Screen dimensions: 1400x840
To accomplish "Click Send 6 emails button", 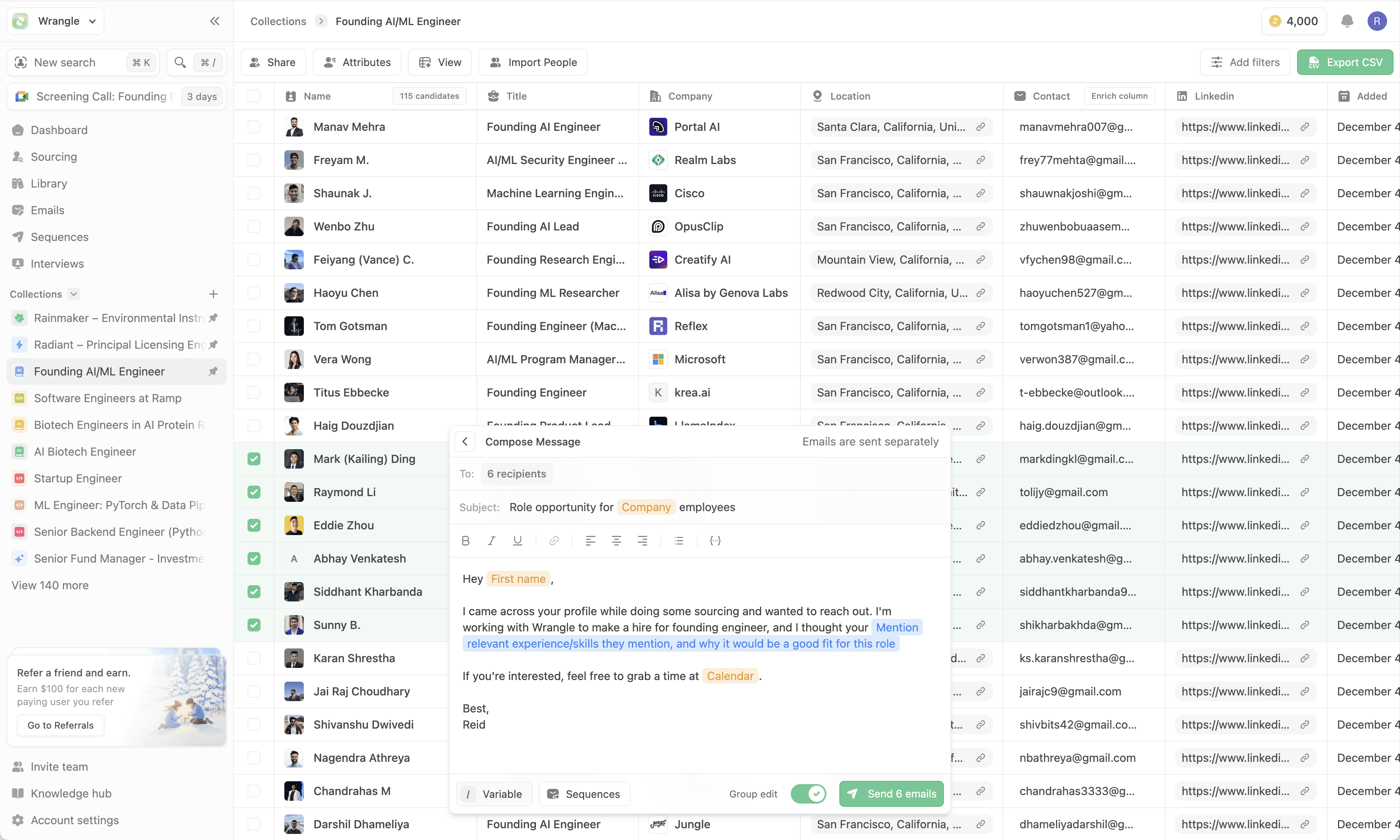I will pyautogui.click(x=891, y=793).
